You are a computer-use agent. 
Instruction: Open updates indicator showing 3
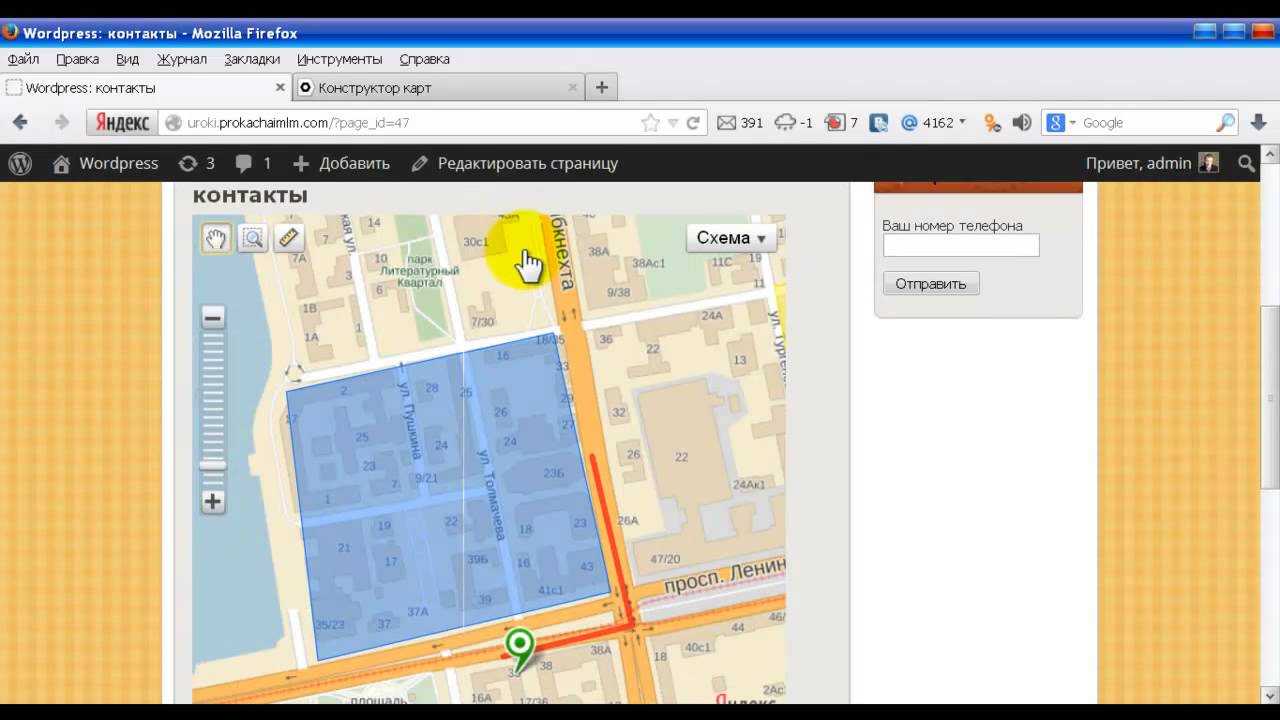(x=197, y=163)
